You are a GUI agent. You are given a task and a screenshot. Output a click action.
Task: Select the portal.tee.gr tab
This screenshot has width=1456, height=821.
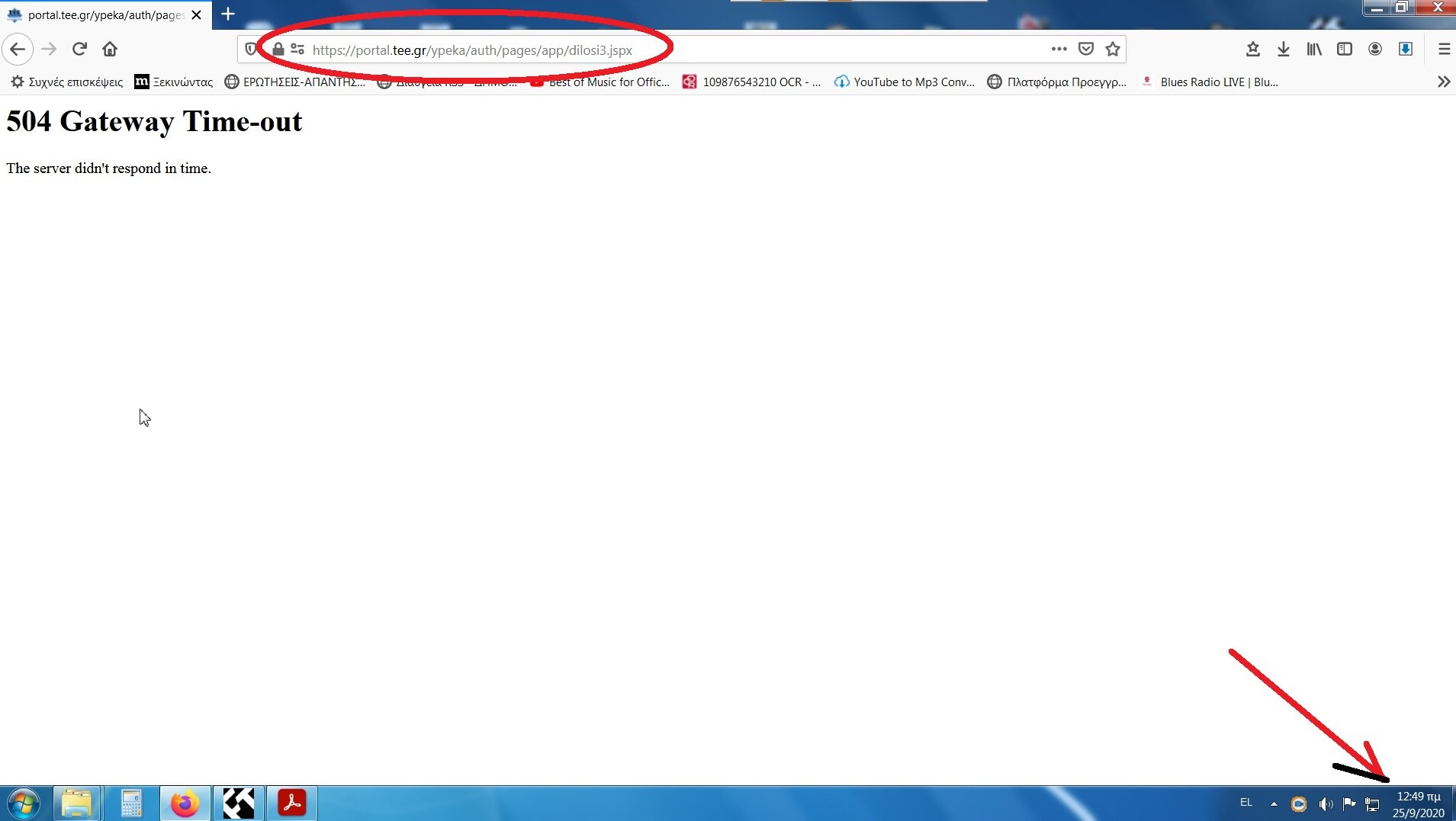tap(99, 14)
